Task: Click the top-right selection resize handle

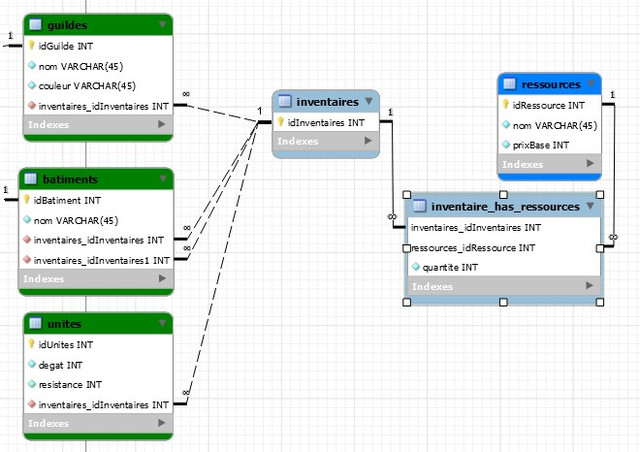Action: 600,195
